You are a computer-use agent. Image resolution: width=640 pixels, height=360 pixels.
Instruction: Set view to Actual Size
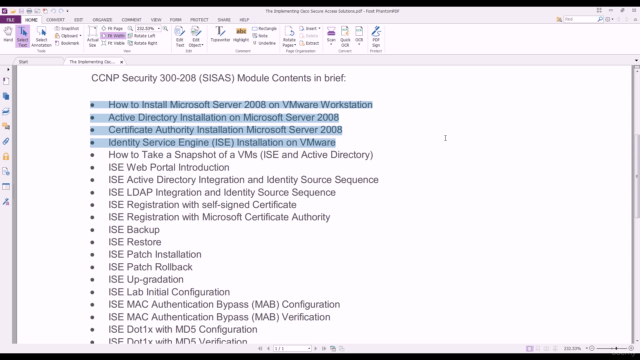point(93,36)
